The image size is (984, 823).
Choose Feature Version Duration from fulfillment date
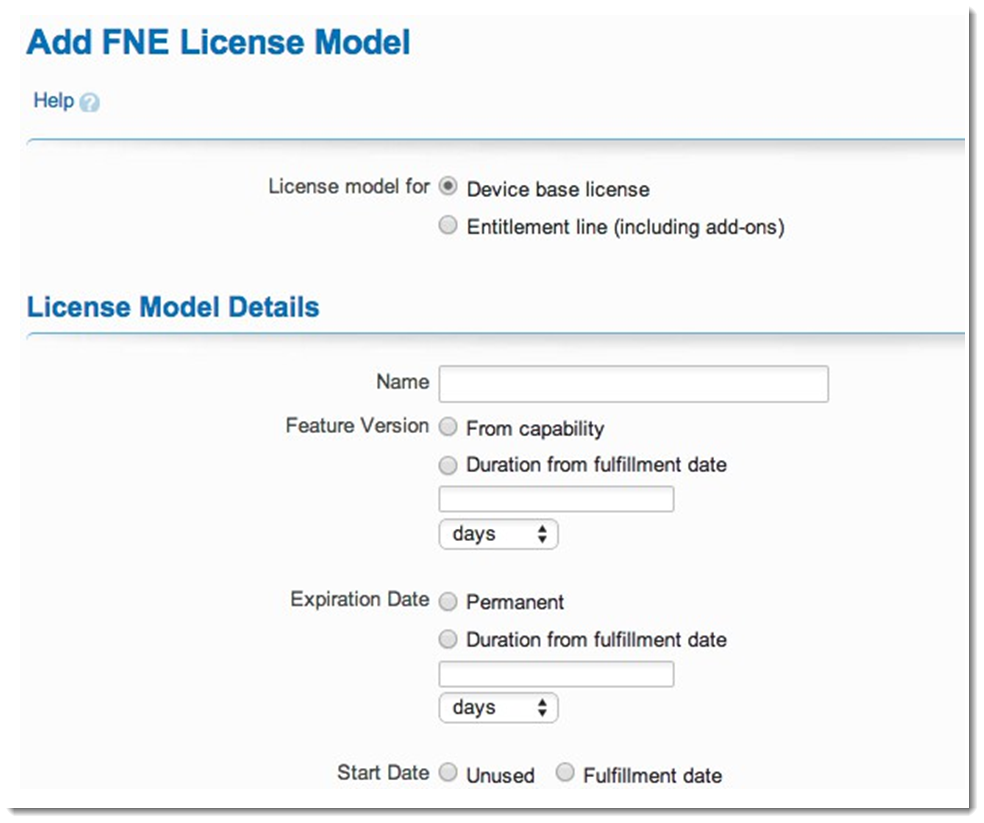(448, 465)
